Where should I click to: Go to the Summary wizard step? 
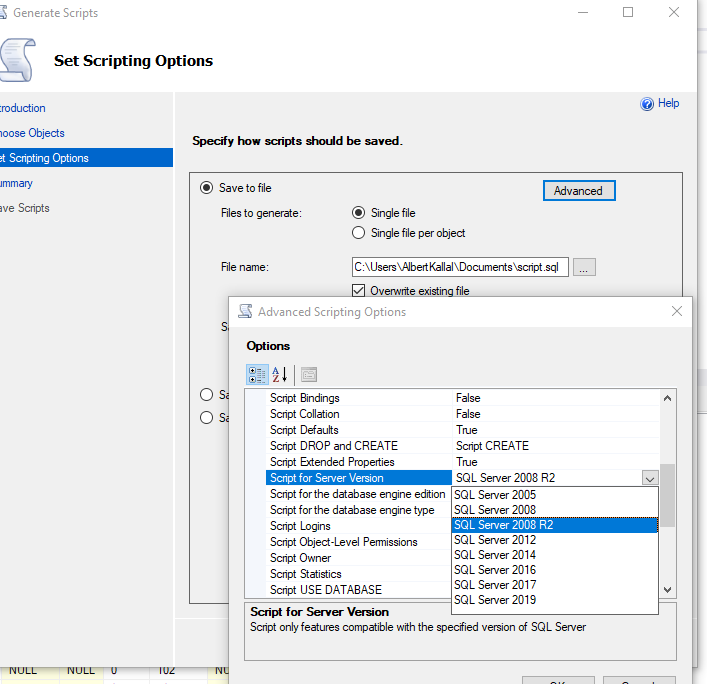[16, 183]
